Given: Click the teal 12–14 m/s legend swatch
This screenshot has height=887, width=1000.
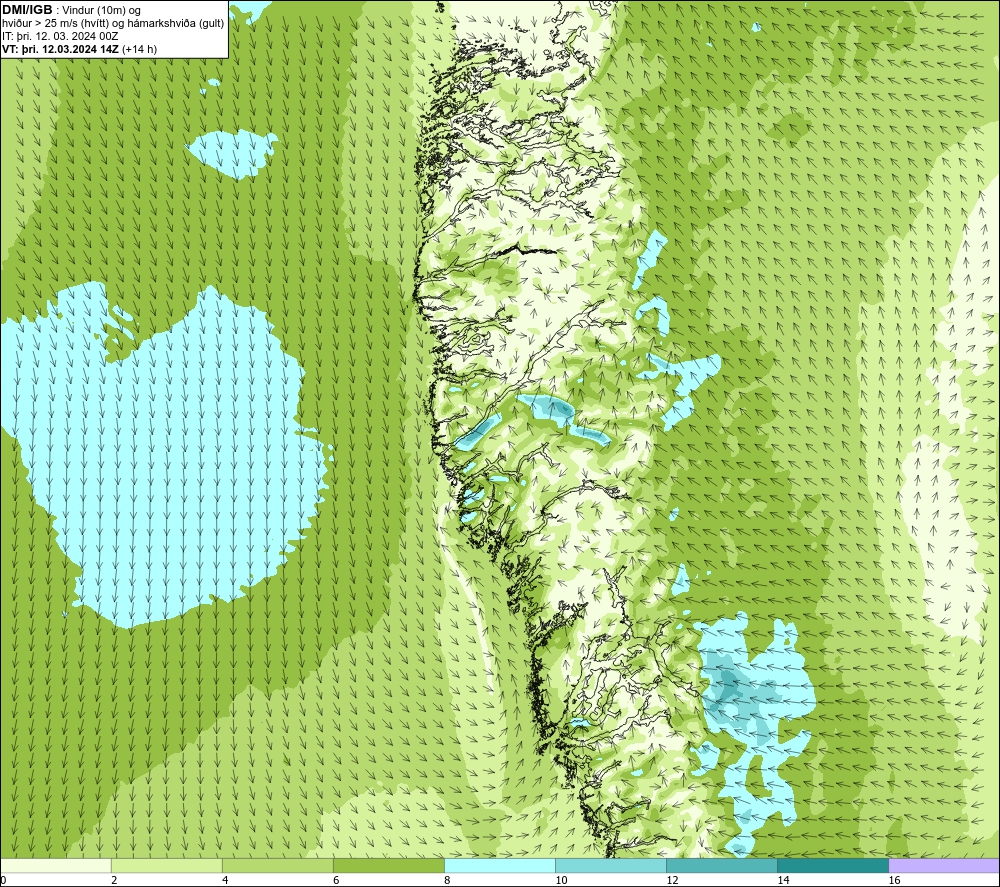Looking at the screenshot, I should click(x=721, y=865).
